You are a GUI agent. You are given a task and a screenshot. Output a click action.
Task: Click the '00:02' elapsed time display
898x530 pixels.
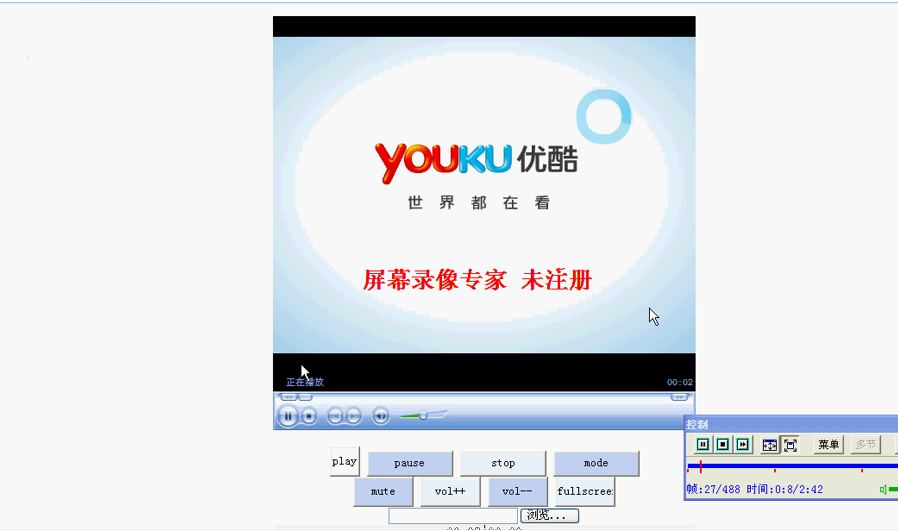[x=679, y=382]
